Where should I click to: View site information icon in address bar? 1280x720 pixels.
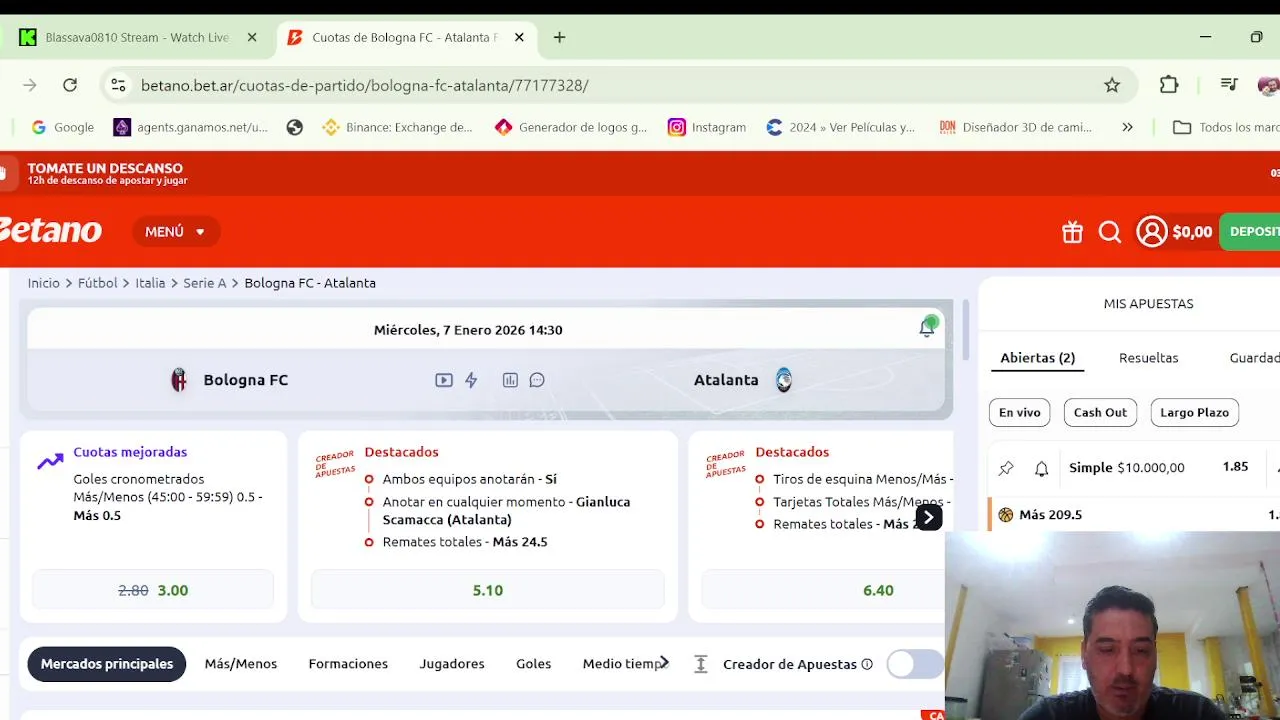point(118,85)
